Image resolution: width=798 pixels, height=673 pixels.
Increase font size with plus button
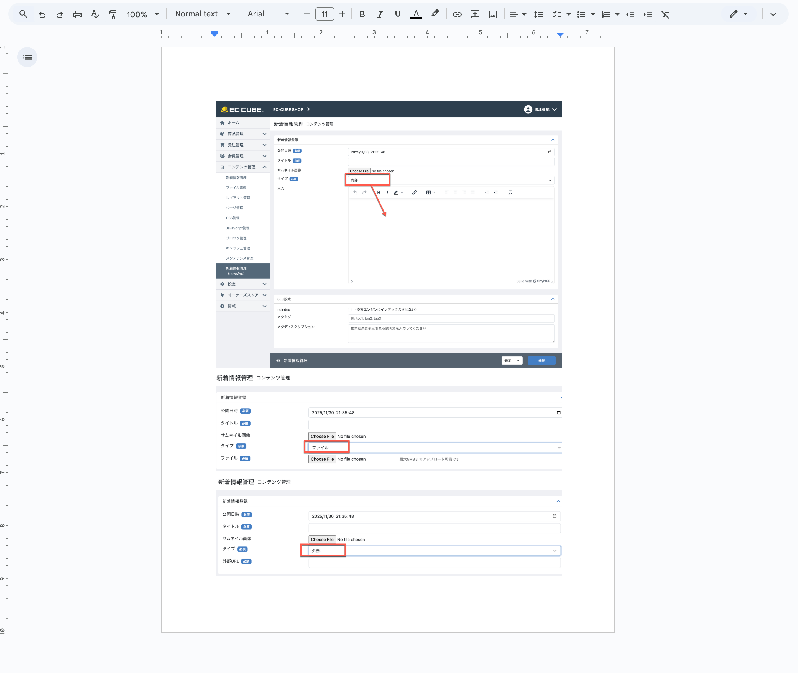(x=342, y=14)
